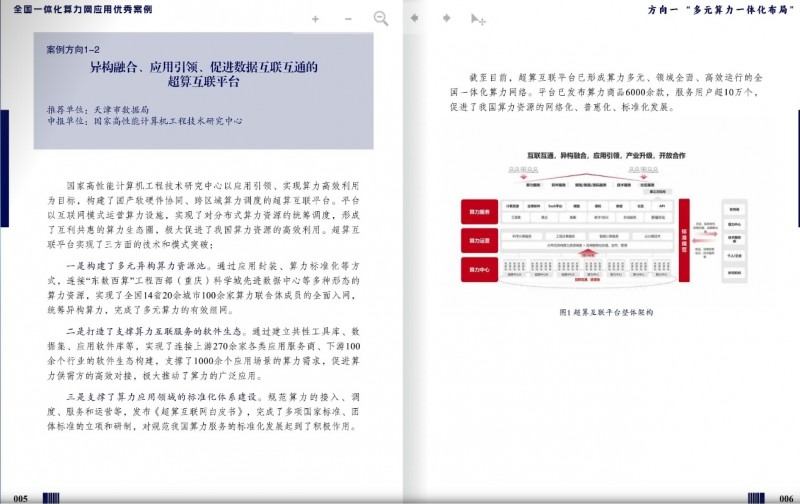This screenshot has width=800, height=504.
Task: Click paragraph line starting 国家高性能计算机工程技术研究中心以应用引领
Action: tap(213, 185)
